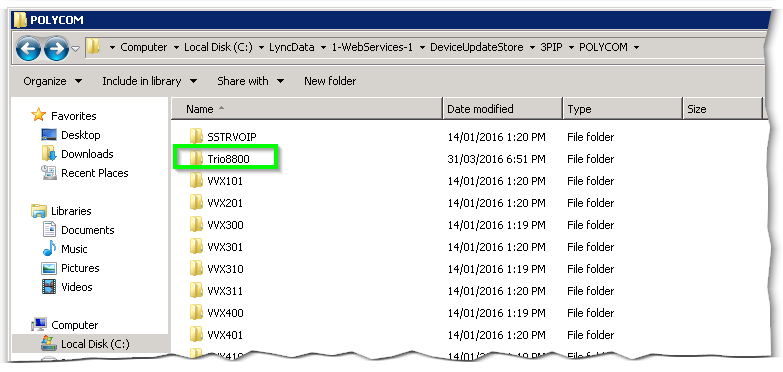This screenshot has width=783, height=372.
Task: Click File folder type in VVX201 row
Action: click(591, 203)
